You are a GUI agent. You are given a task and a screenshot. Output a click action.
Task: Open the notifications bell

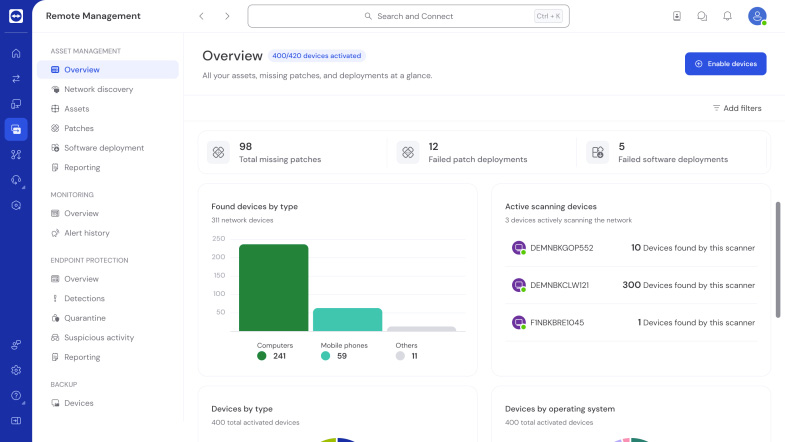[727, 16]
